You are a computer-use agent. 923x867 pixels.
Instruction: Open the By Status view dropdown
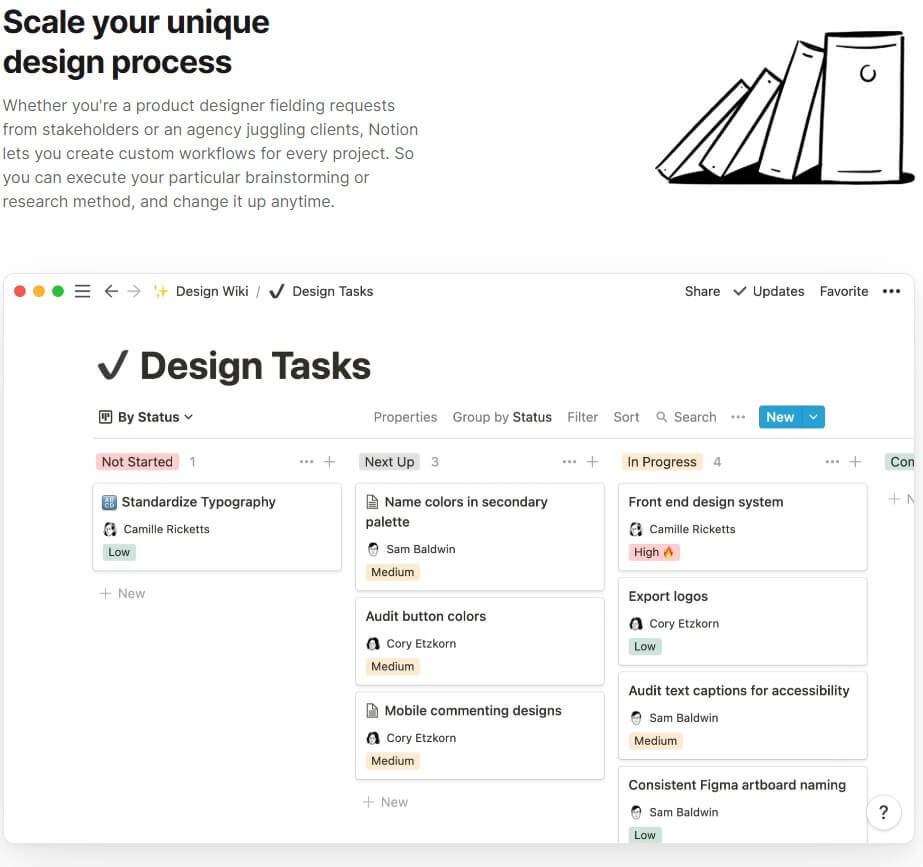[146, 417]
